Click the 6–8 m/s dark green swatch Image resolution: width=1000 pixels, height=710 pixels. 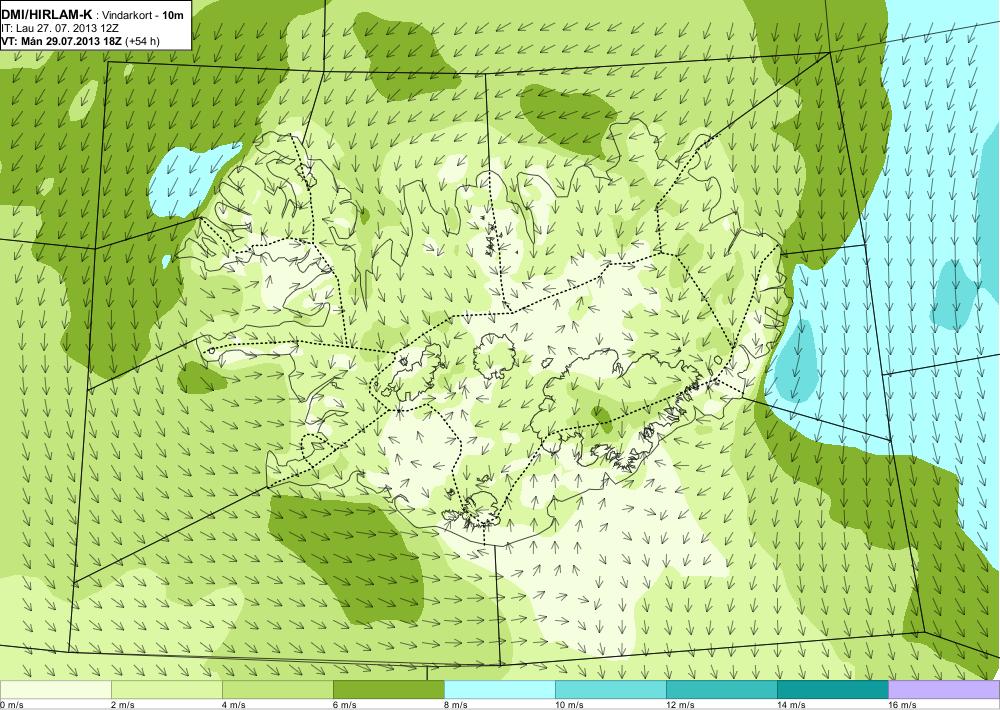[388, 690]
